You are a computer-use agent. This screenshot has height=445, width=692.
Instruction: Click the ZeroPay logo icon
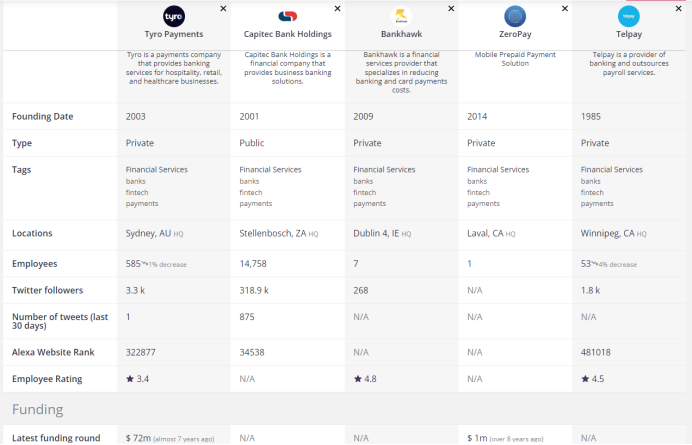[515, 16]
